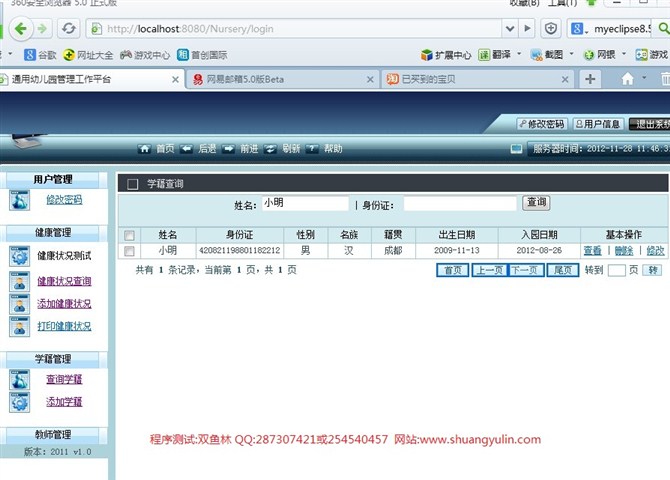Open the address bar history dropdown
This screenshot has width=670, height=480.
point(510,29)
